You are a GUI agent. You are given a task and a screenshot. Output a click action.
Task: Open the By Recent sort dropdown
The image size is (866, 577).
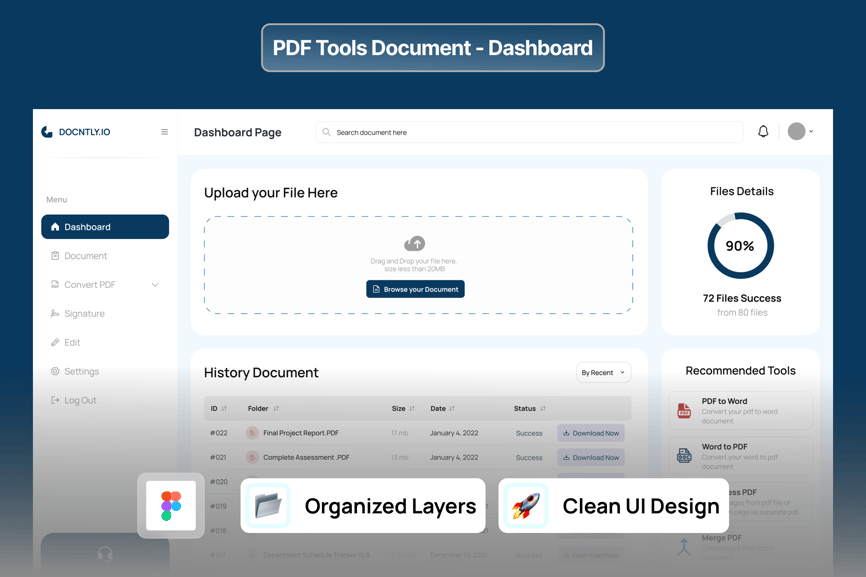[603, 373]
